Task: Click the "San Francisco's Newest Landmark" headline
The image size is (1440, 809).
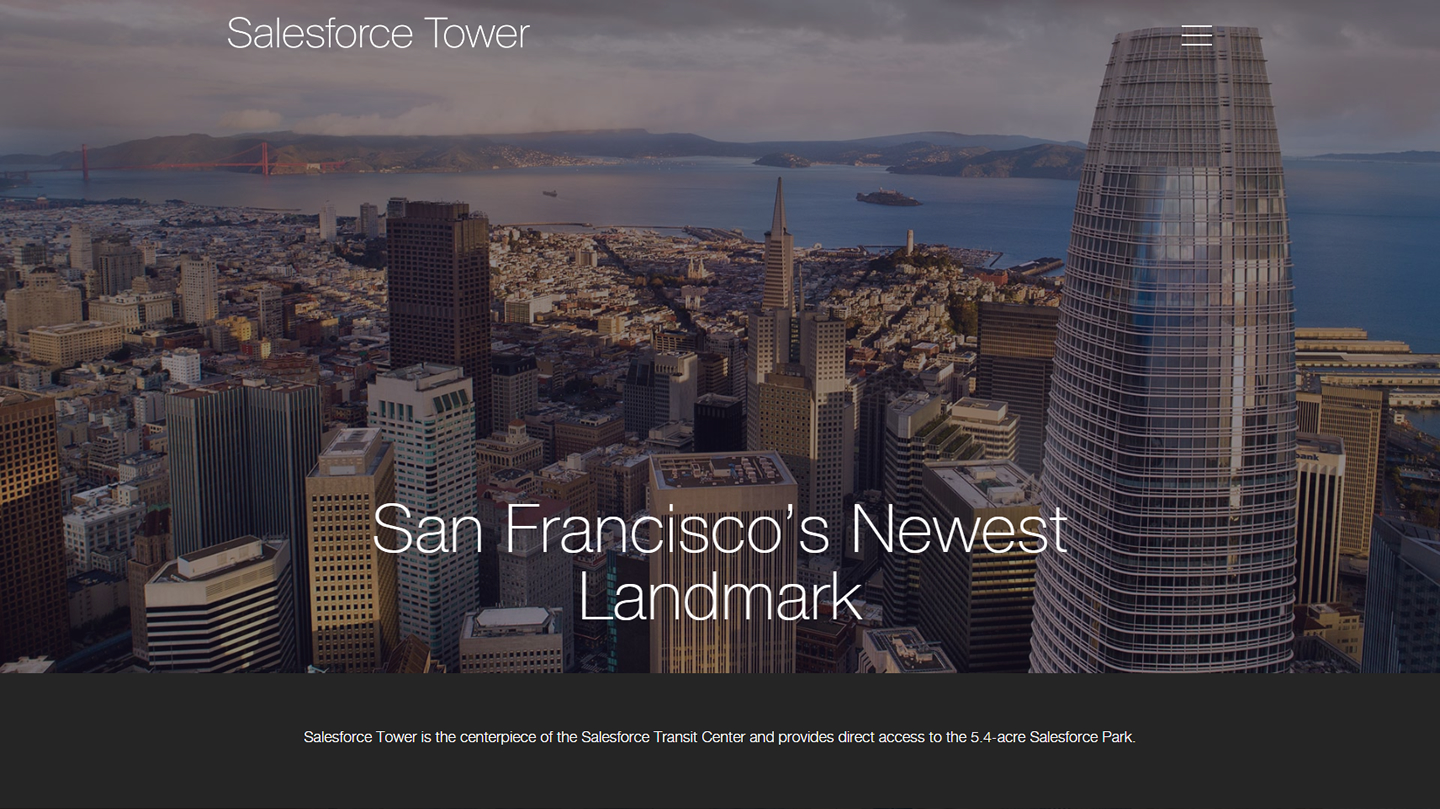Action: click(720, 563)
